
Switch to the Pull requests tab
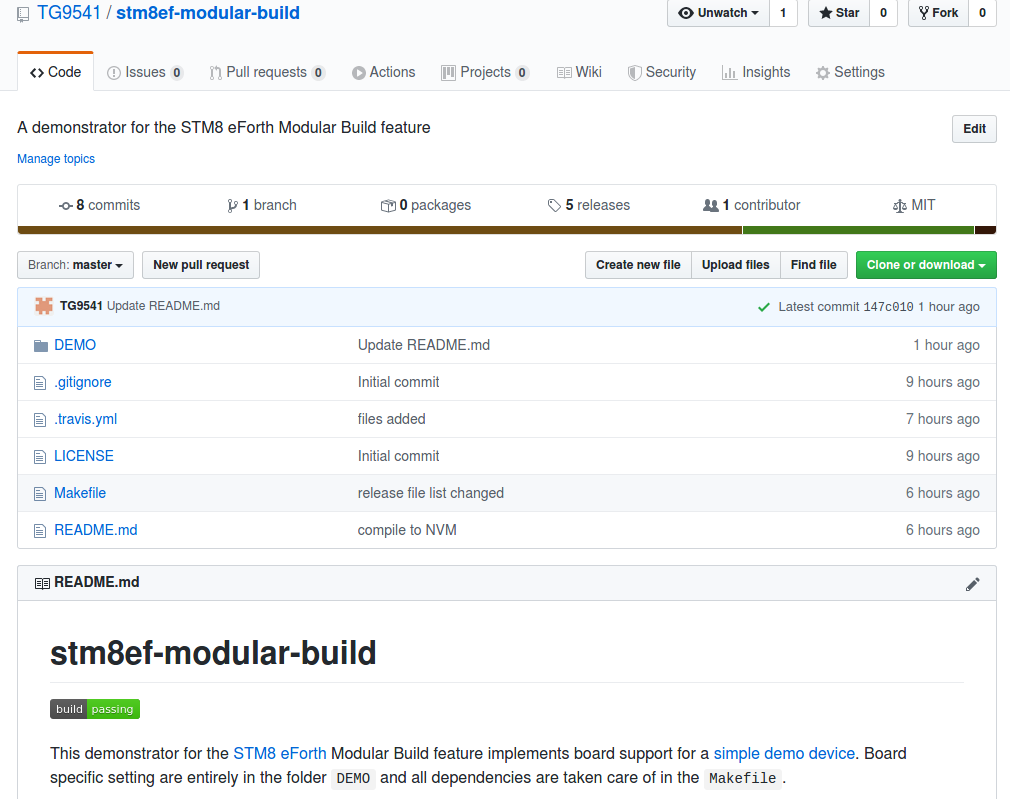click(x=267, y=72)
